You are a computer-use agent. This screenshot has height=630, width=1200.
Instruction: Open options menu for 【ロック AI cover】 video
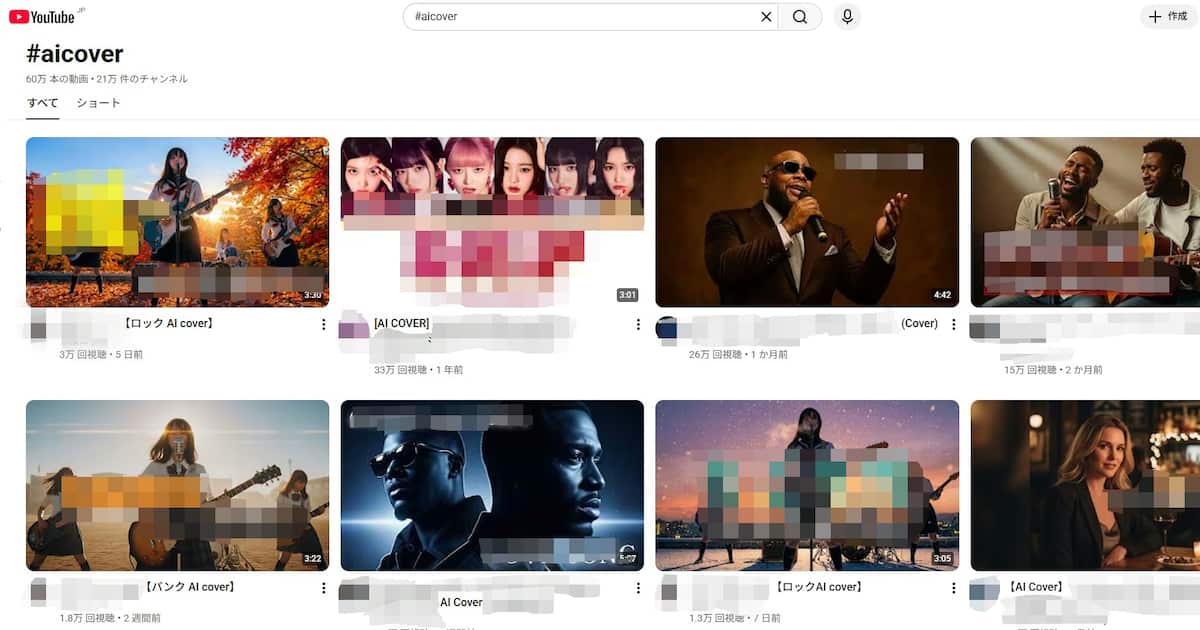(x=323, y=324)
